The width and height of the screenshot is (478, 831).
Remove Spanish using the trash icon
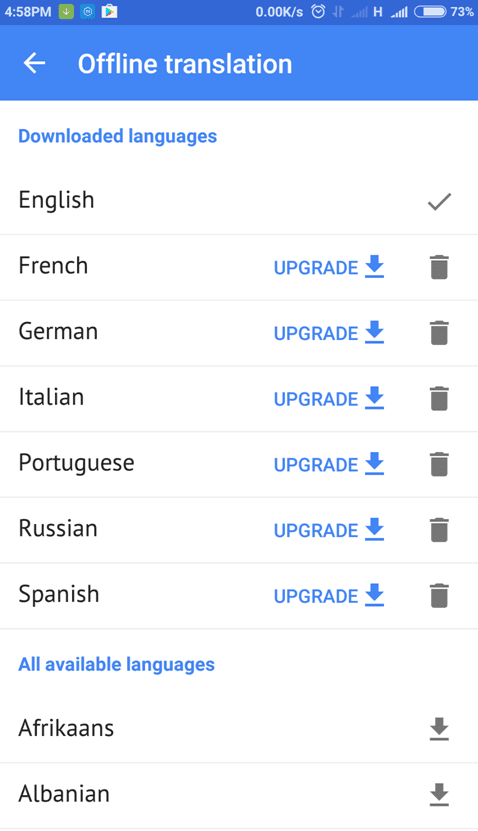click(x=439, y=596)
